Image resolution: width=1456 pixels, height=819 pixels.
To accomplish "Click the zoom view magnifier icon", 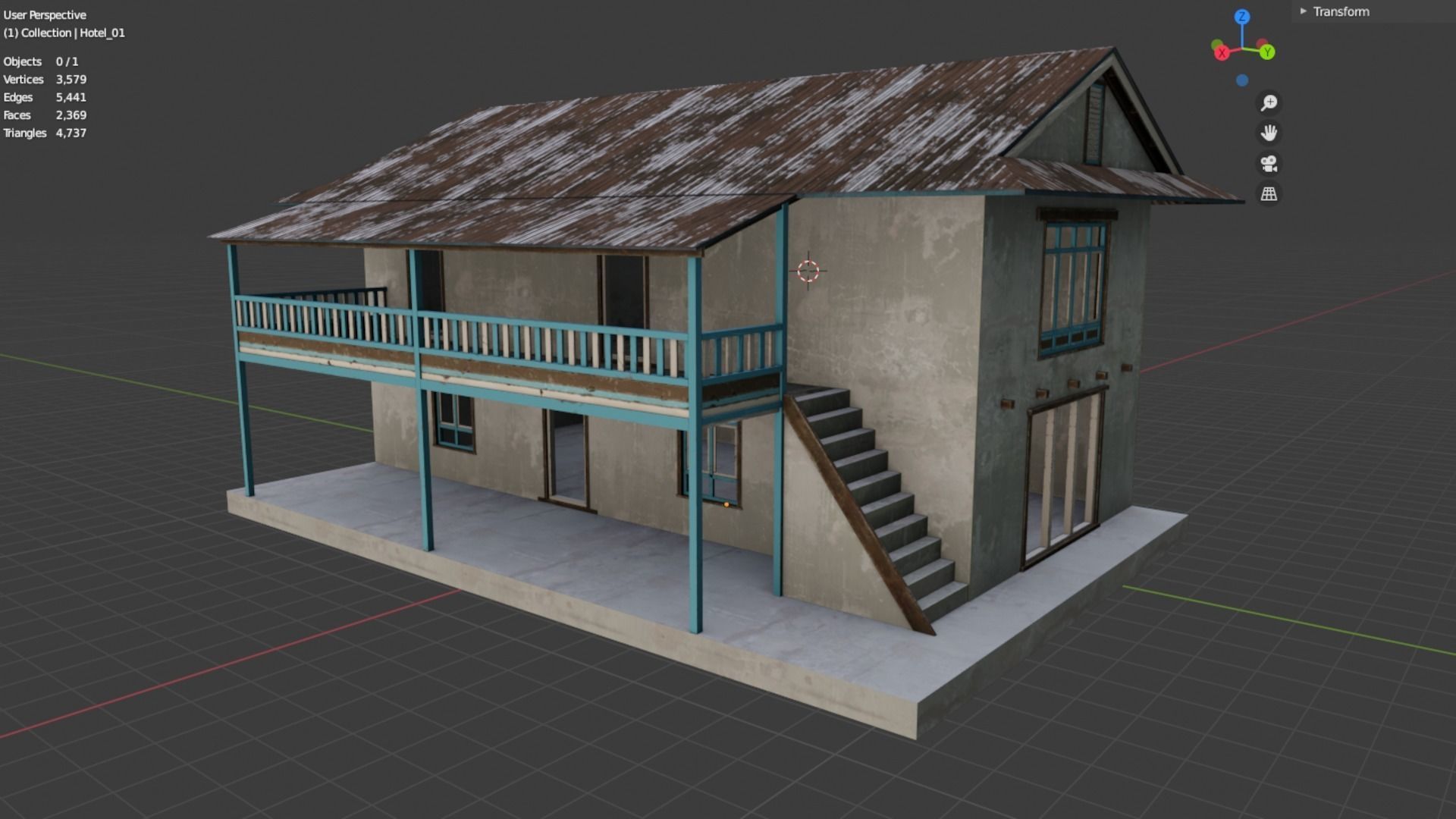I will click(x=1269, y=103).
